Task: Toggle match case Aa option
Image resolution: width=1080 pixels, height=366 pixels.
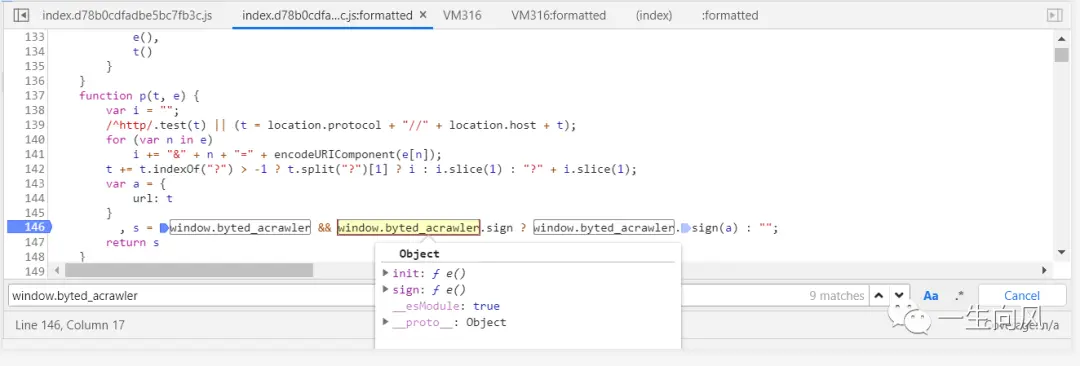Action: click(x=931, y=296)
